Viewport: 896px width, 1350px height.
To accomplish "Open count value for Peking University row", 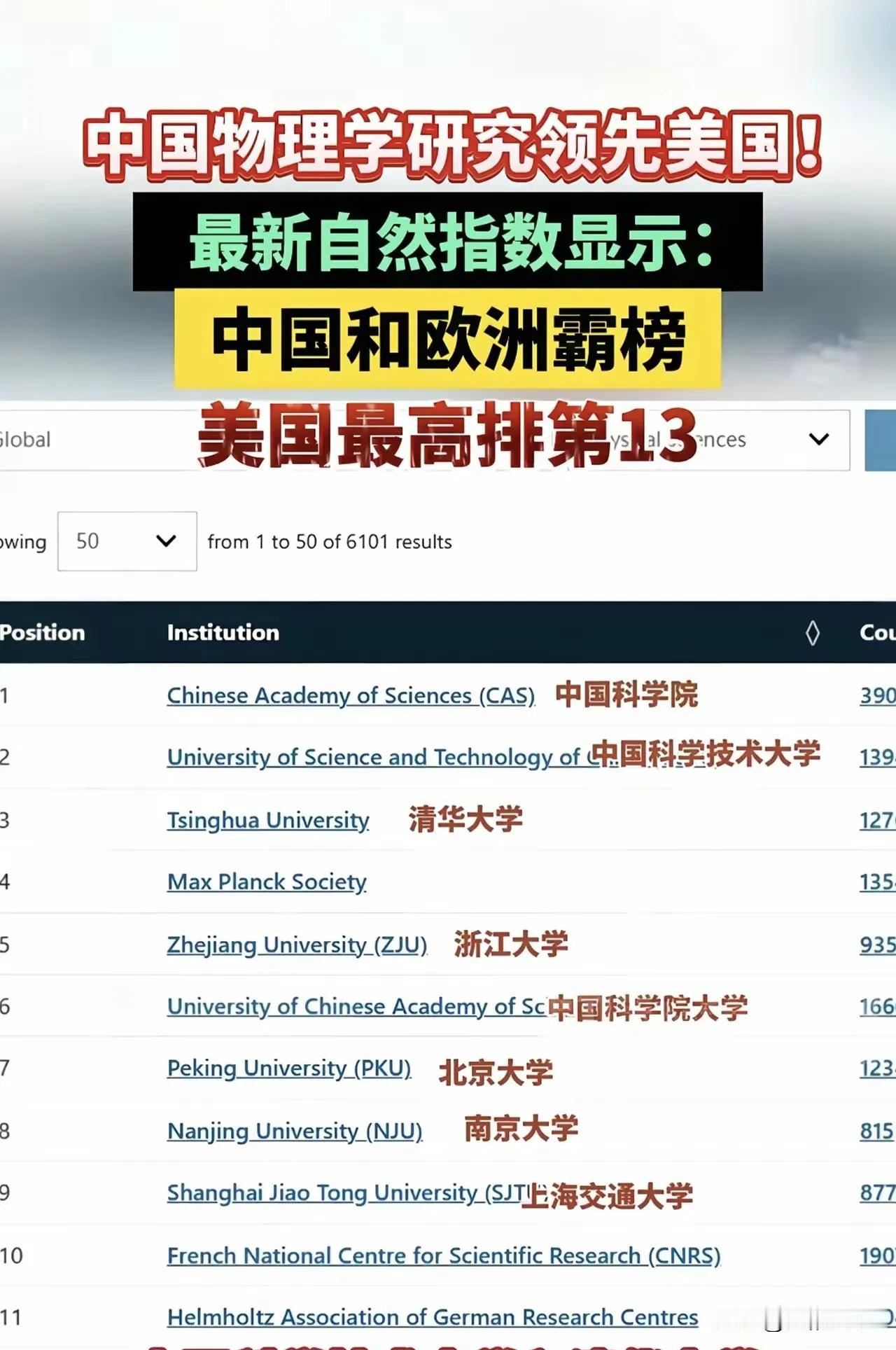I will pyautogui.click(x=878, y=1068).
